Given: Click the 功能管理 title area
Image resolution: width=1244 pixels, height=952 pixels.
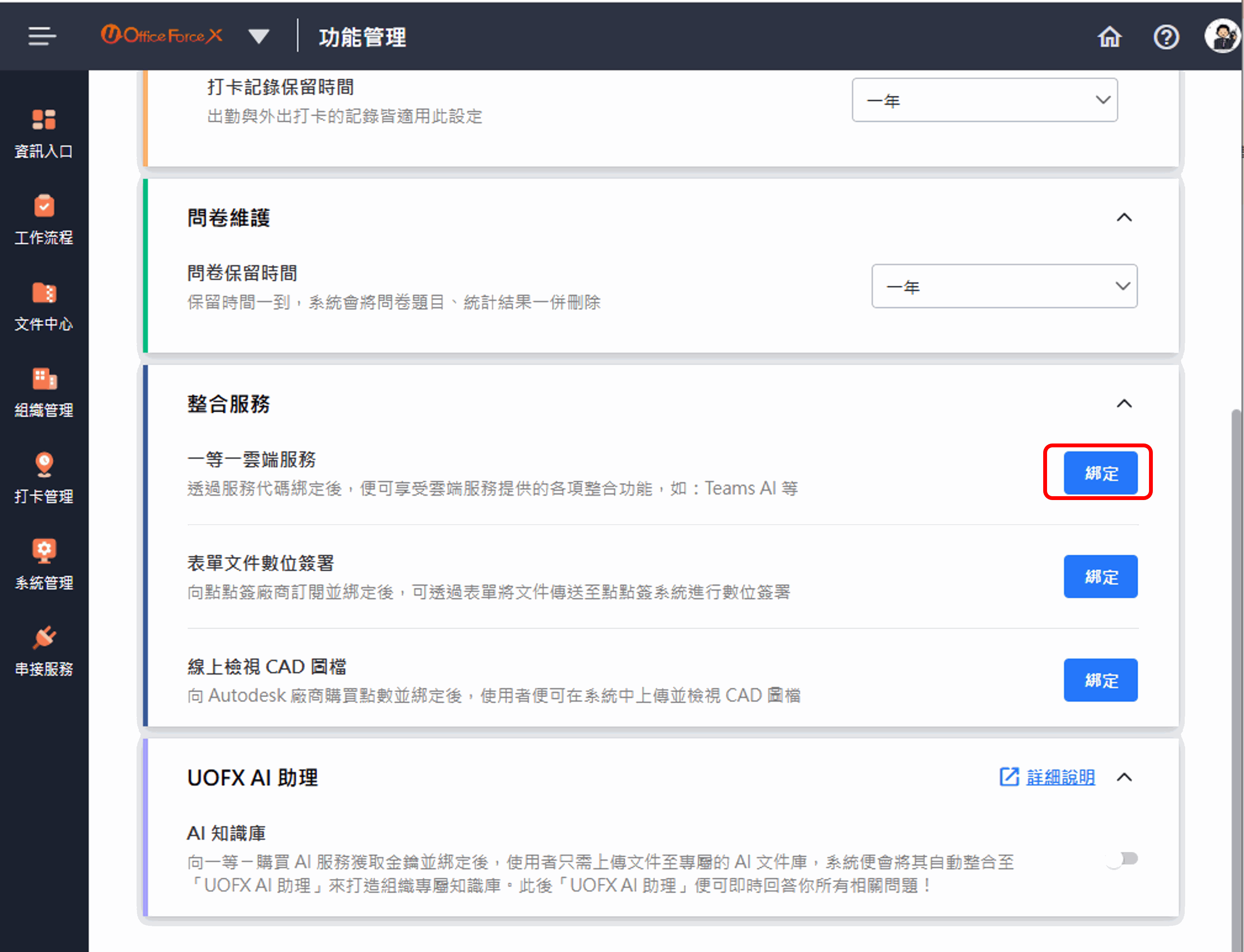Looking at the screenshot, I should pos(362,37).
